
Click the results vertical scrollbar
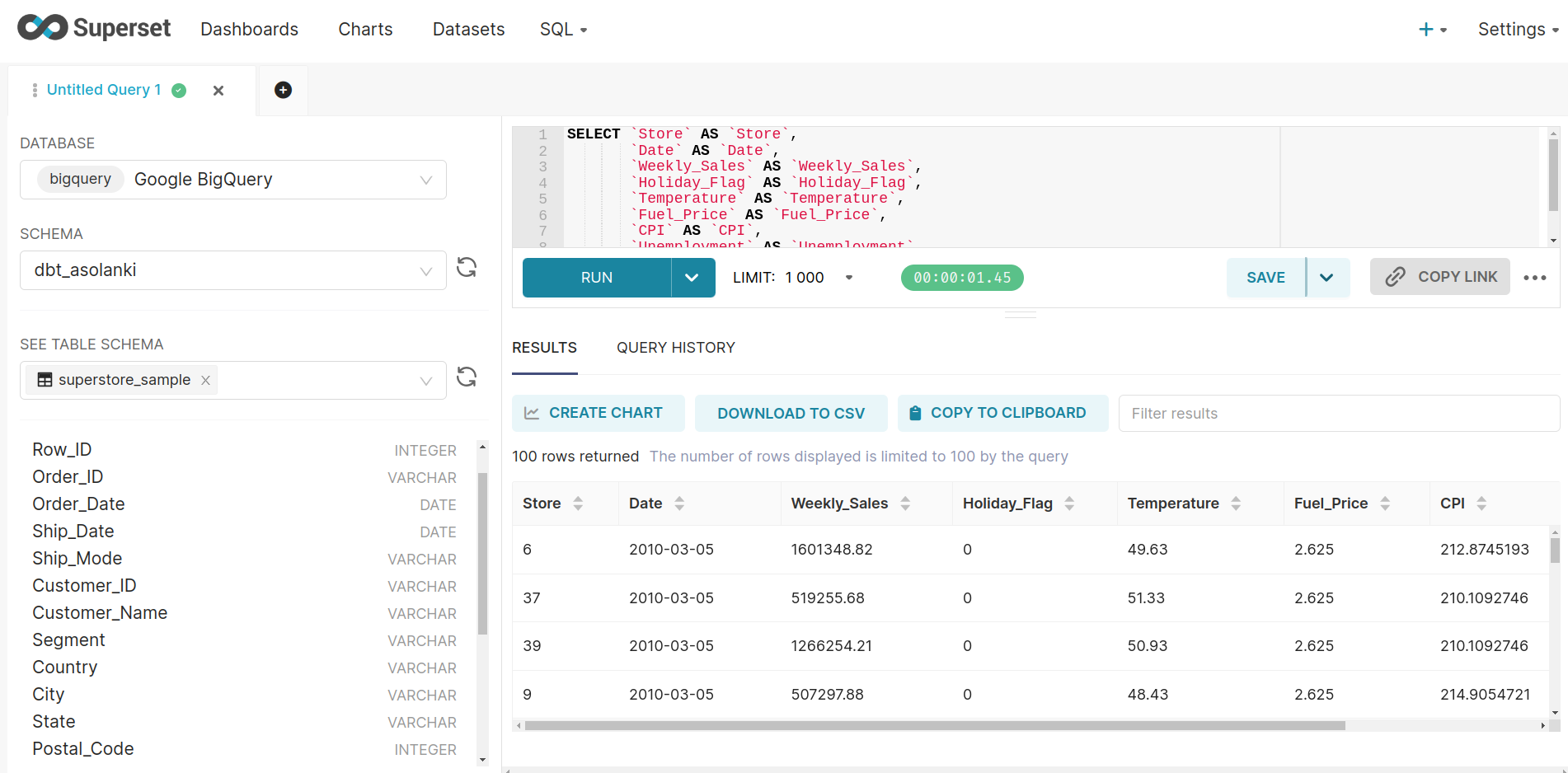1555,550
